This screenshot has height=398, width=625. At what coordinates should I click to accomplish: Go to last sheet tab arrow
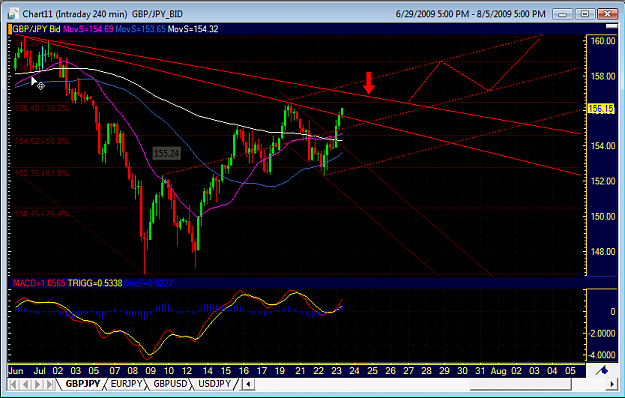tap(50, 384)
